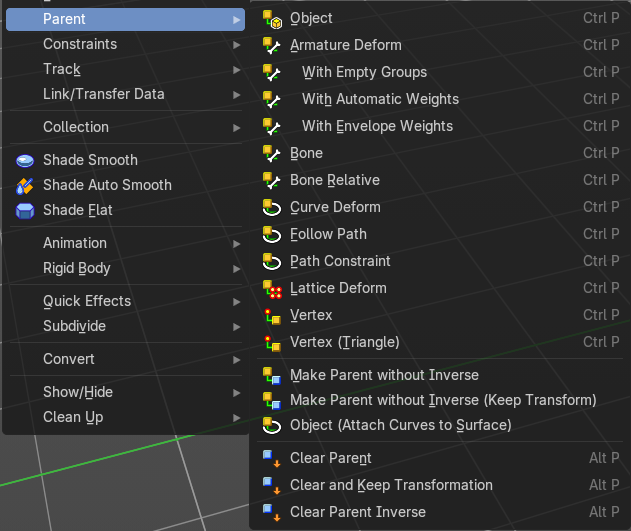This screenshot has height=531, width=631.
Task: Choose Object parenting option
Action: click(440, 18)
